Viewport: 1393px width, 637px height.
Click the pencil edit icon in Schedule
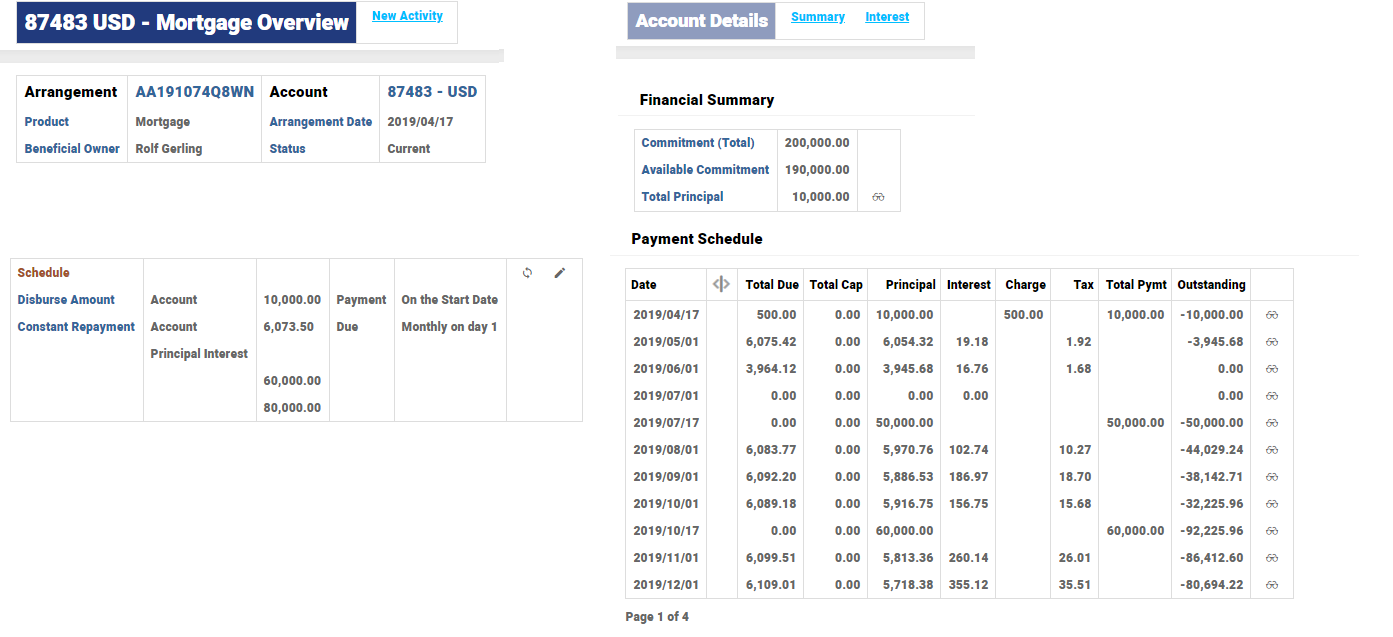point(559,272)
